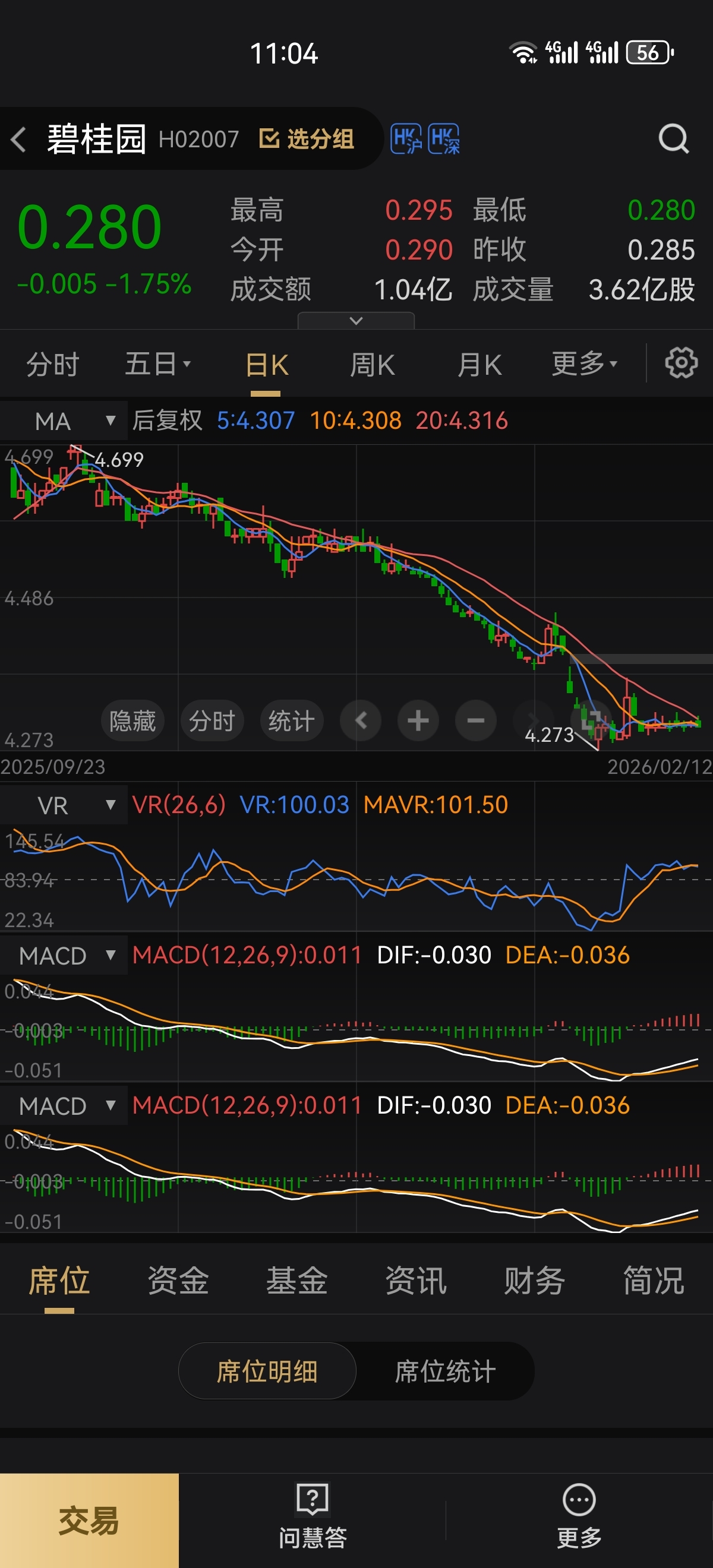The width and height of the screenshot is (713, 1568).
Task: Open the 基金 funds tab
Action: [297, 1280]
